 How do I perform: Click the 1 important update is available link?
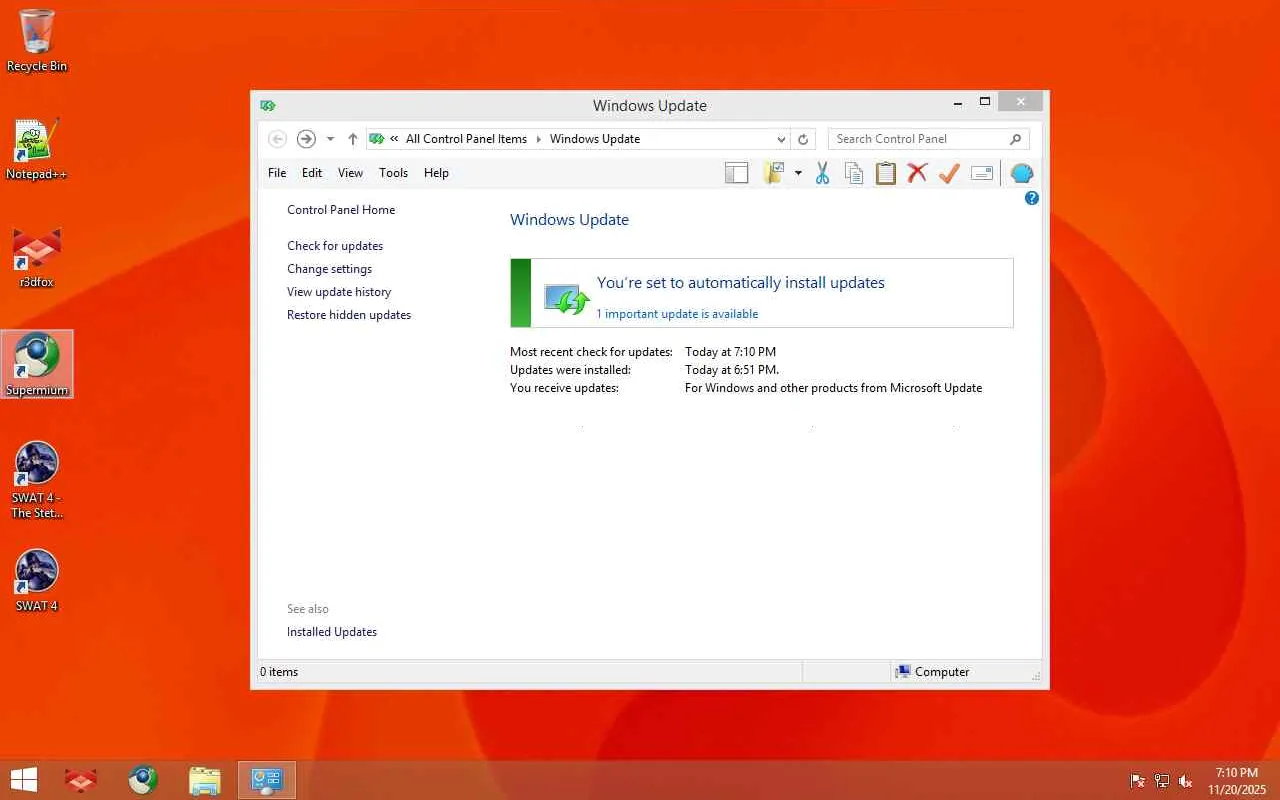point(677,314)
